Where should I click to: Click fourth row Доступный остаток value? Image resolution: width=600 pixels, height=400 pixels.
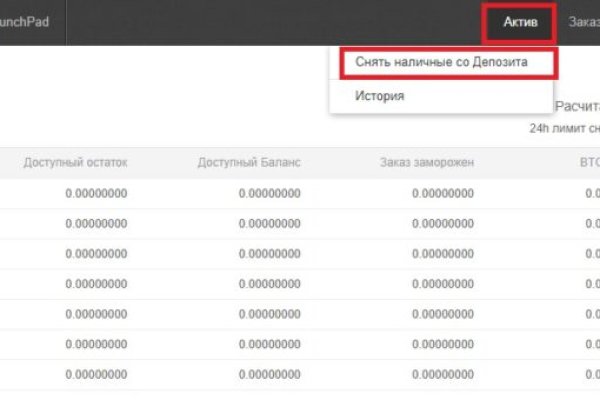point(96,284)
